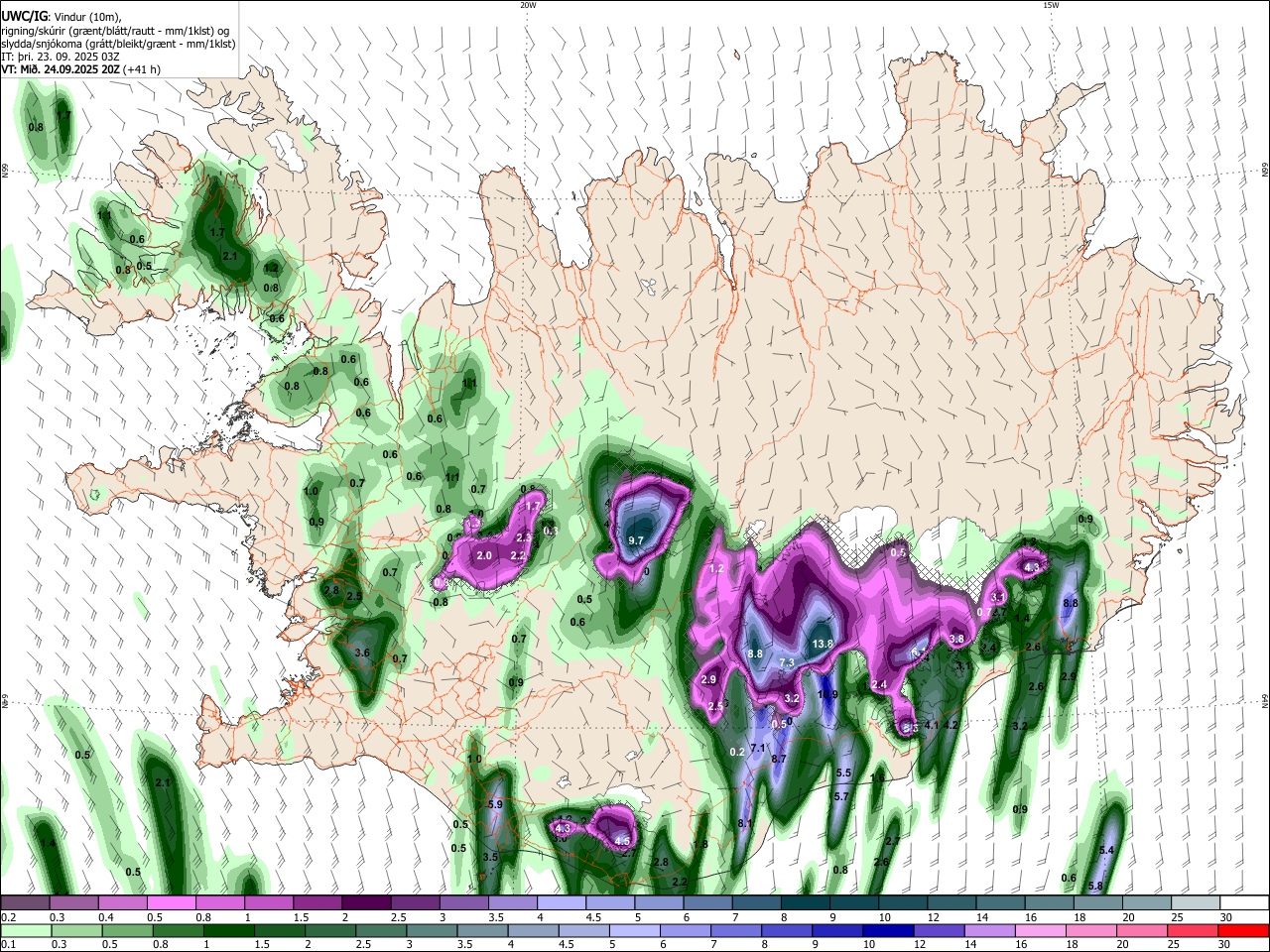Image resolution: width=1270 pixels, height=952 pixels.
Task: Click the 5.9 value near the south coast
Action: click(495, 804)
